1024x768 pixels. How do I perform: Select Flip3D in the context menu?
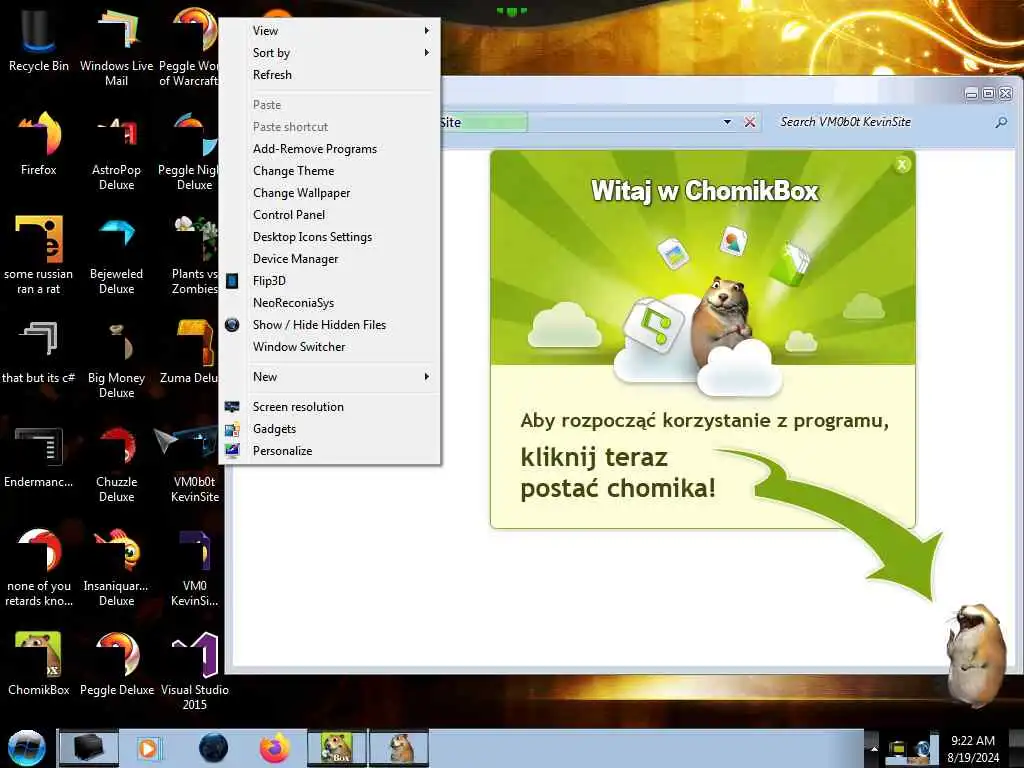click(x=330, y=281)
